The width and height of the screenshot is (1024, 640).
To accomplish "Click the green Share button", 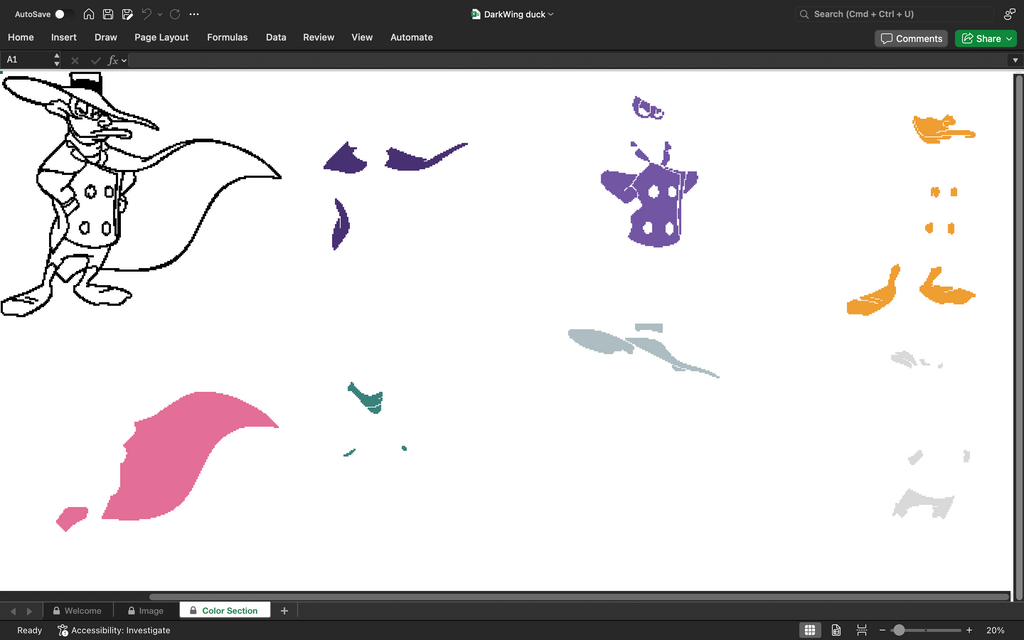I will (x=986, y=39).
